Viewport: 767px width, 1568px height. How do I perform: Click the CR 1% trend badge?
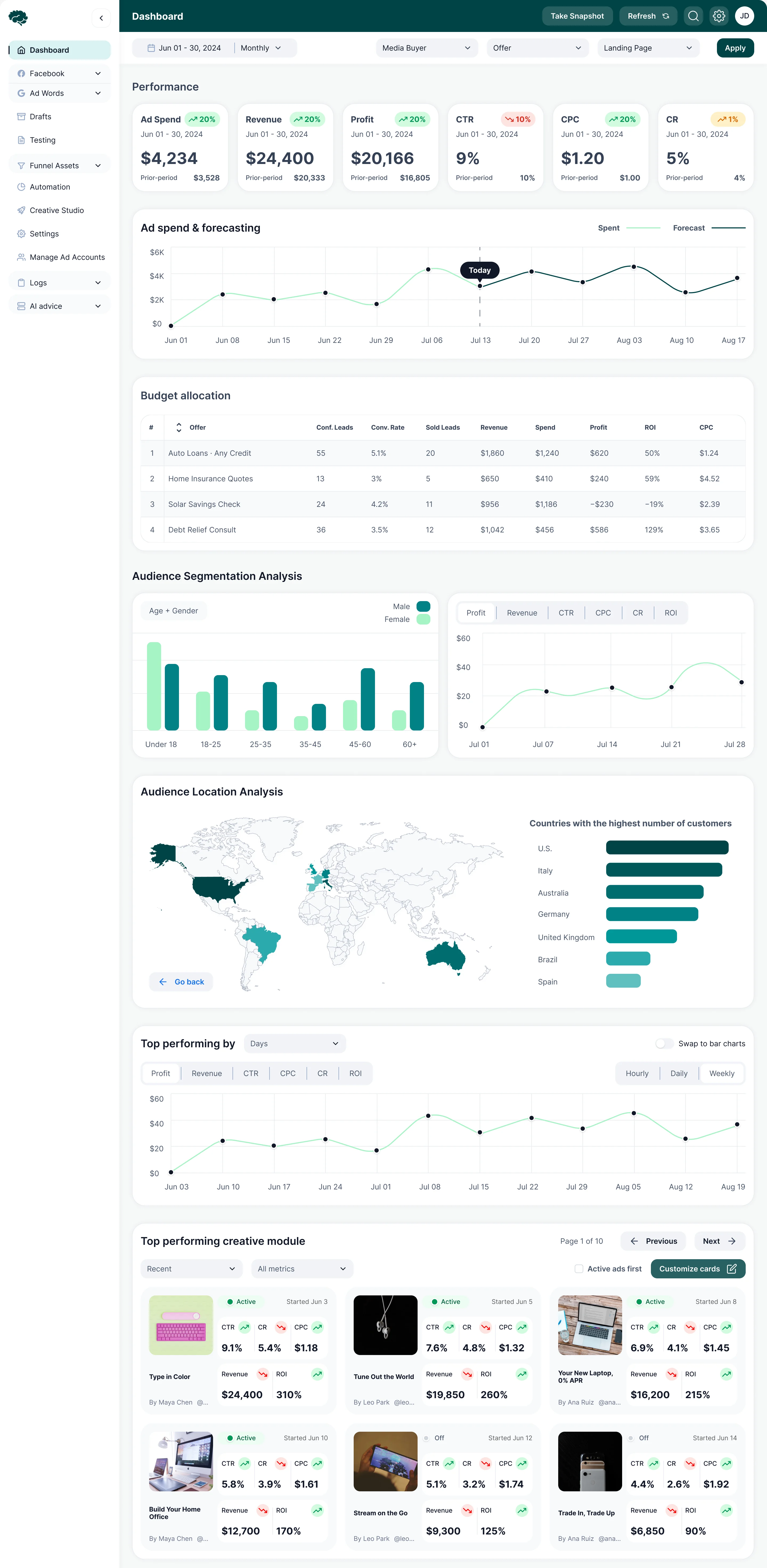(728, 119)
